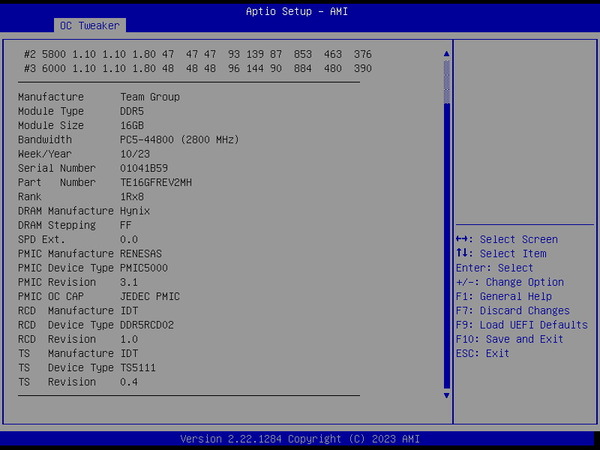Click the F1: General Help hint
Viewport: 600px width, 450px height.
504,297
